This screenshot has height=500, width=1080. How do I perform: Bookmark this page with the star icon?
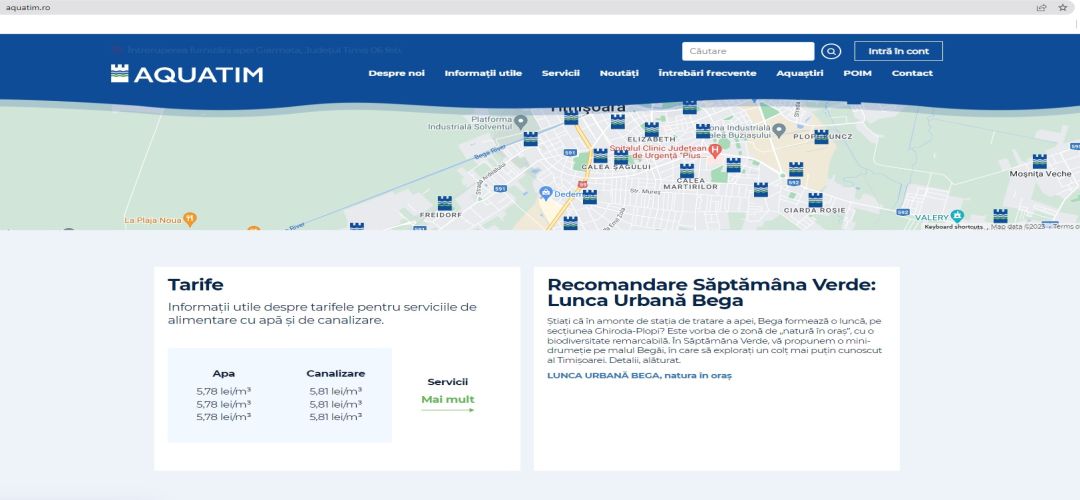[x=1062, y=8]
